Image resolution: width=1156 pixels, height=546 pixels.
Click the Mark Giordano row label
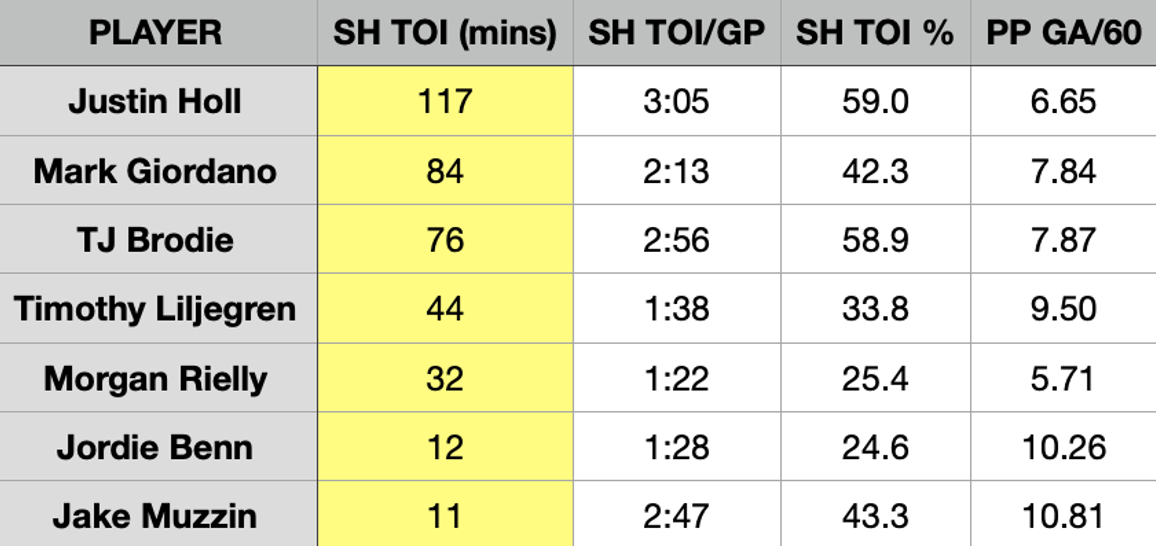pyautogui.click(x=155, y=171)
